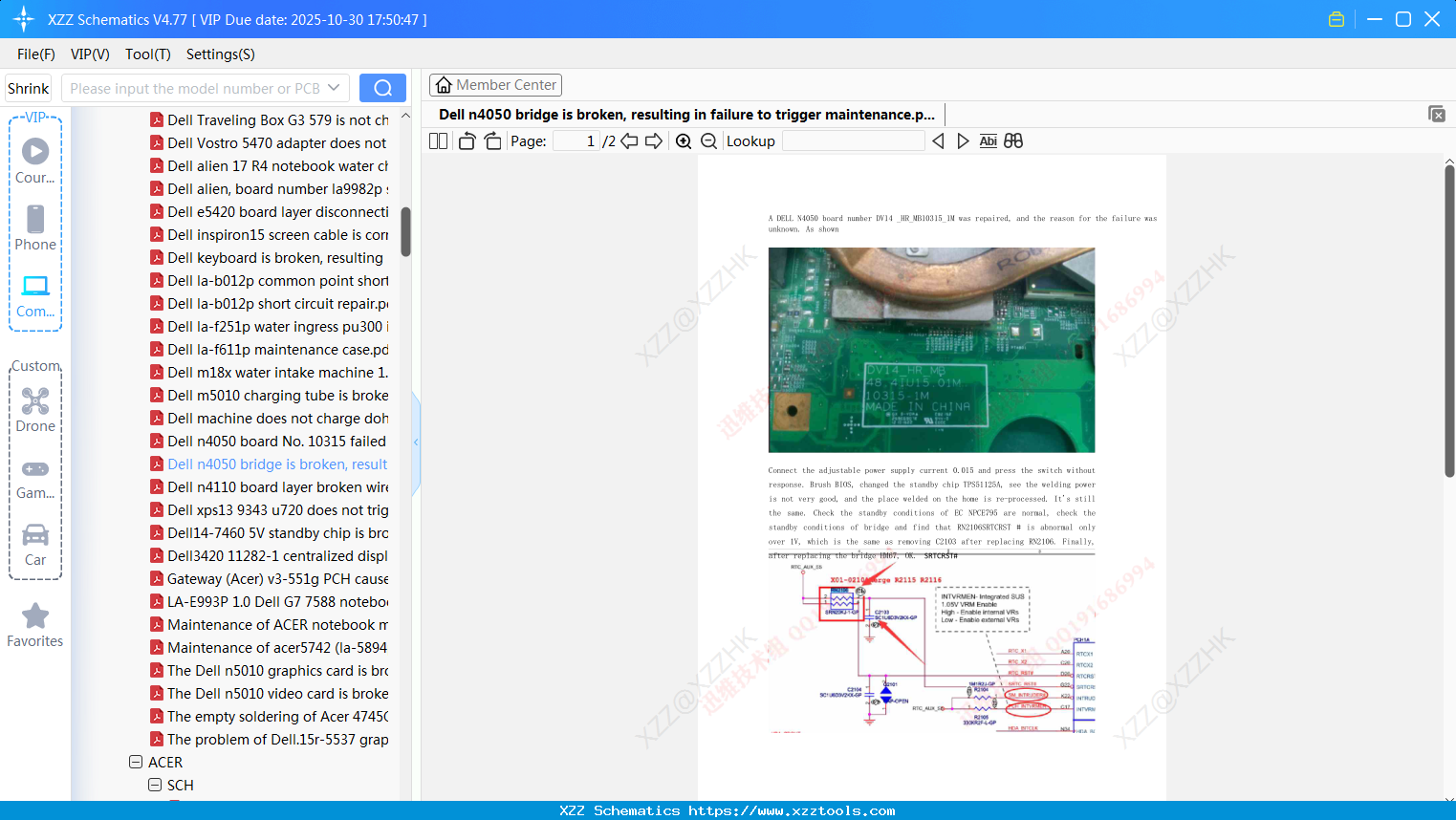Click the page number field
This screenshot has height=820, width=1456.
[576, 141]
